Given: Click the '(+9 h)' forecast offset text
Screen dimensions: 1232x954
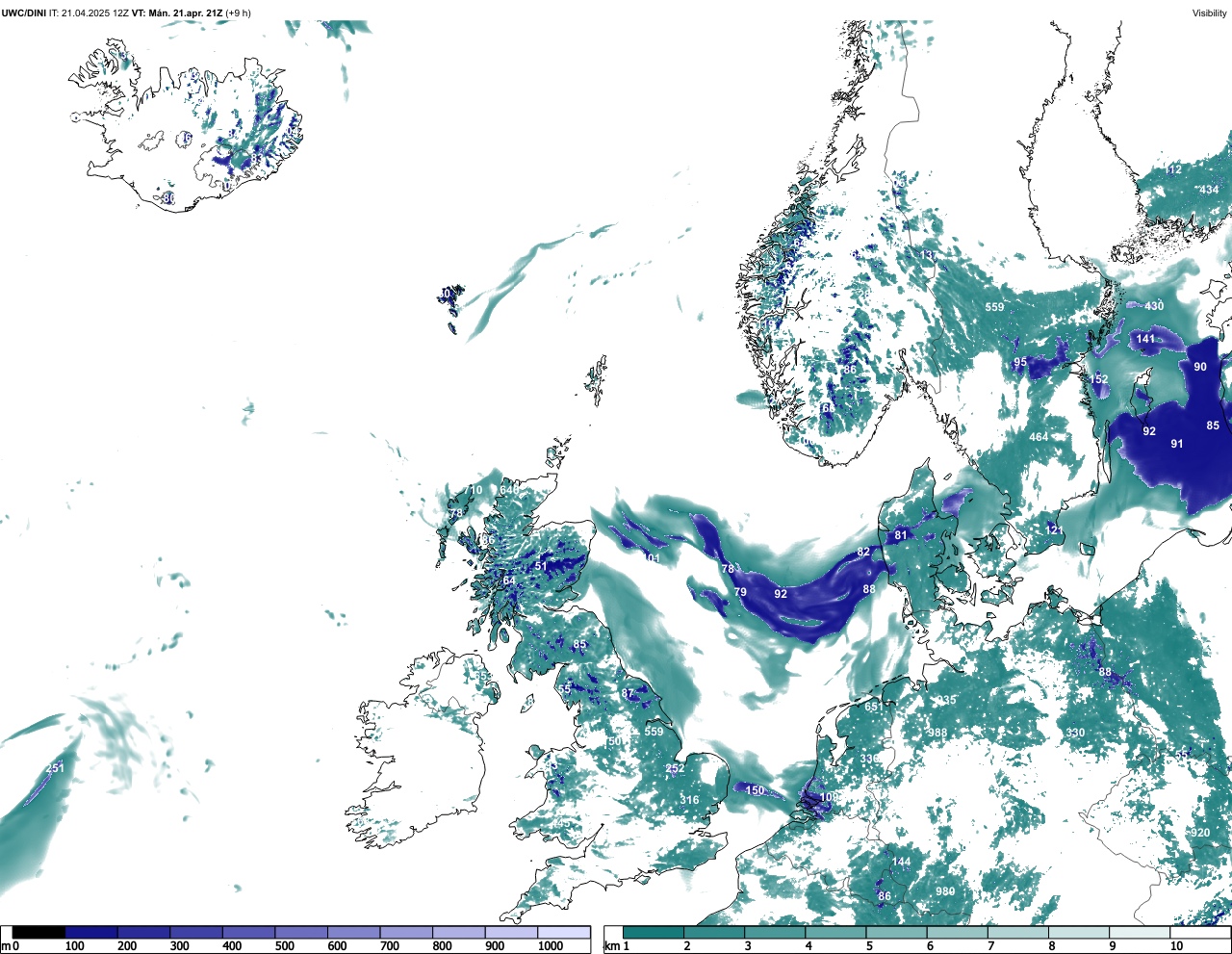Looking at the screenshot, I should [239, 13].
